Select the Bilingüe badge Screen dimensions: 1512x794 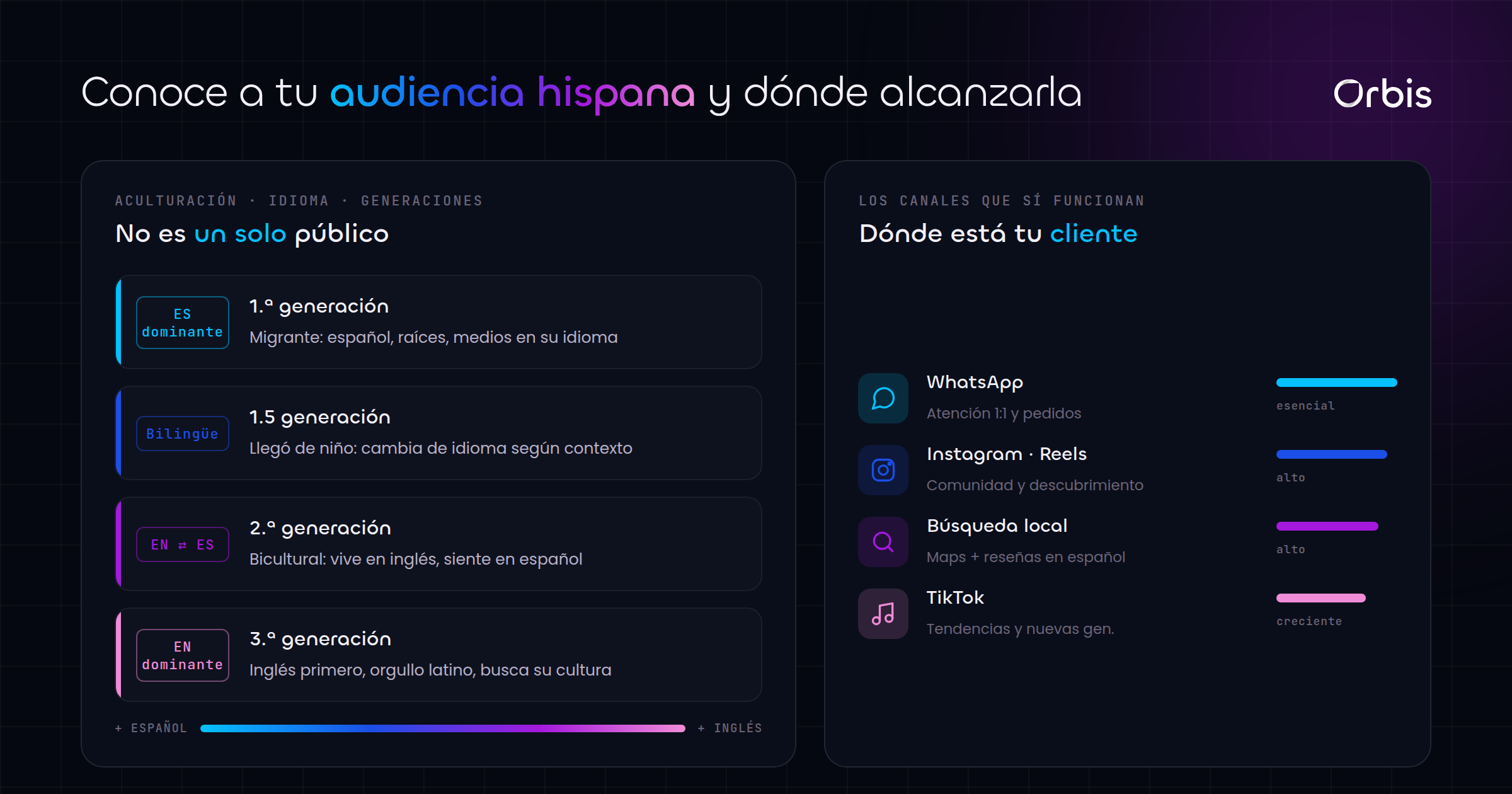pos(183,434)
